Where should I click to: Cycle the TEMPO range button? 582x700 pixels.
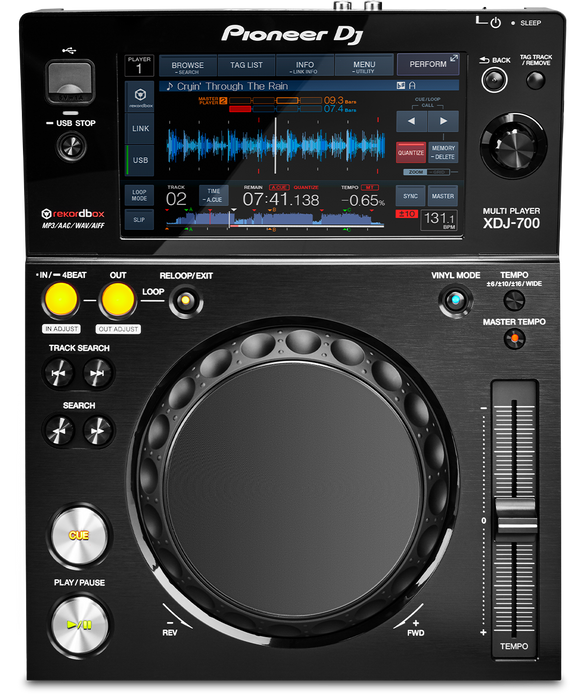[x=514, y=300]
